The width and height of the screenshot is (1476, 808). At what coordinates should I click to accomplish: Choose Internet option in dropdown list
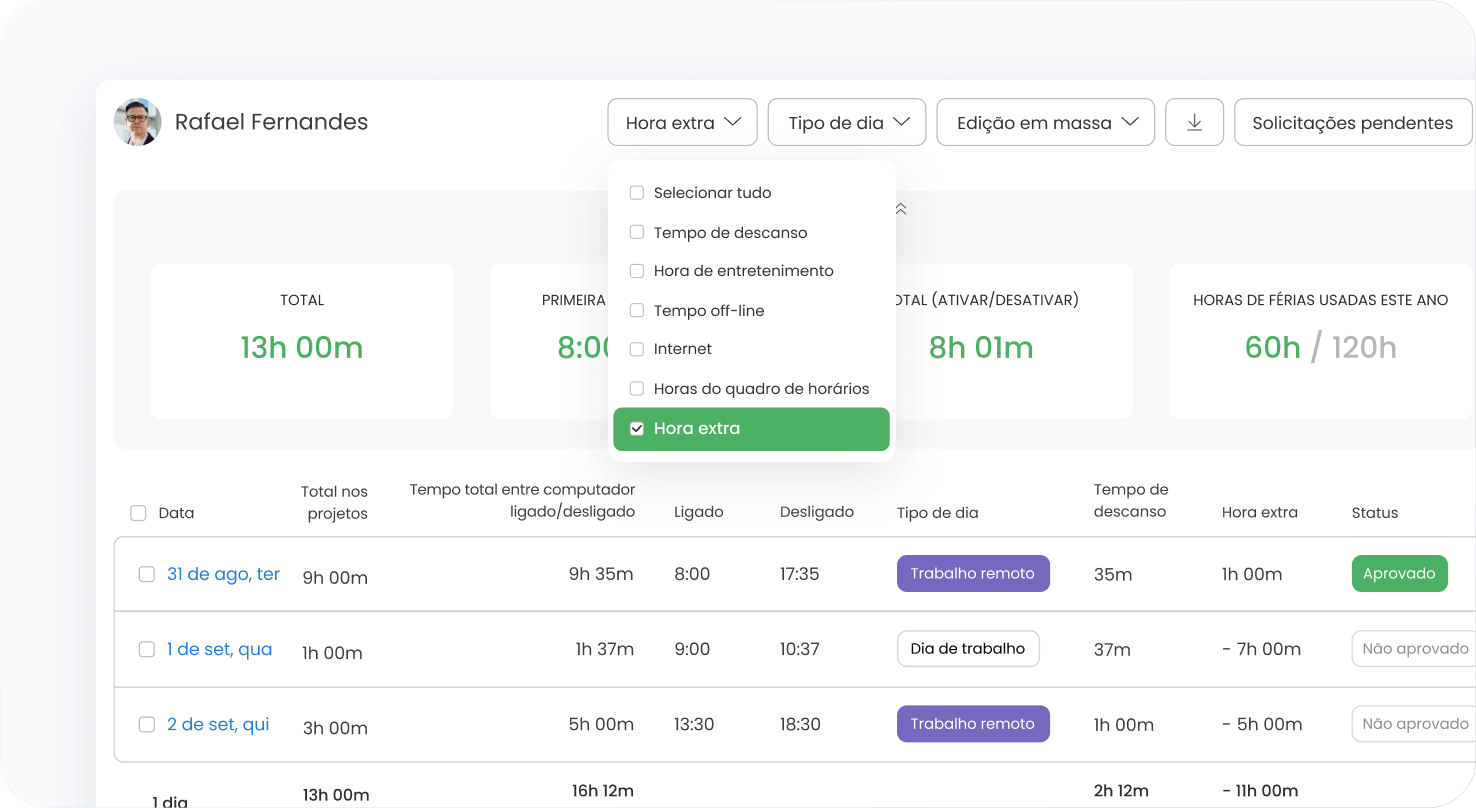tap(636, 349)
